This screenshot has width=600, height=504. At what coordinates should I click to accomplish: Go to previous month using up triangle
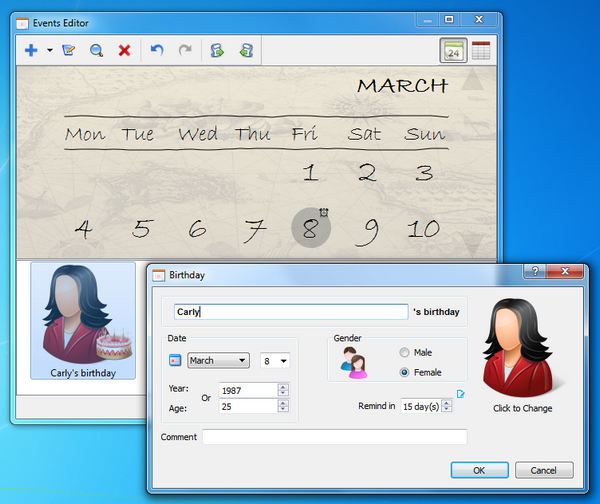coord(472,79)
